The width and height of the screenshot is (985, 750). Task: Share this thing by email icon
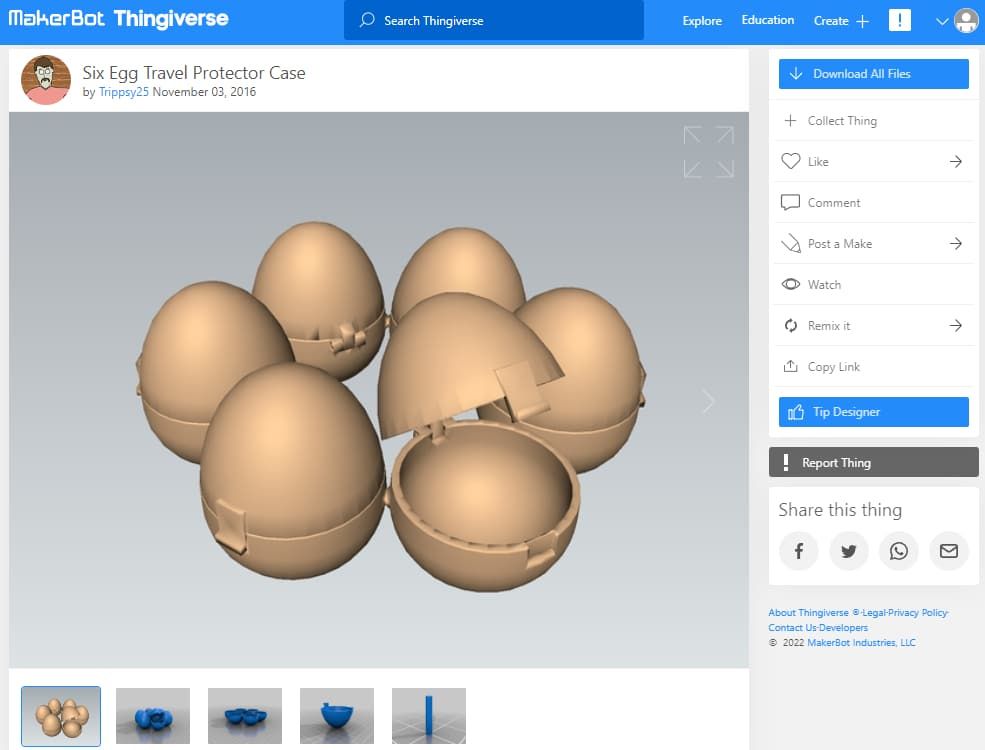pyautogui.click(x=948, y=551)
